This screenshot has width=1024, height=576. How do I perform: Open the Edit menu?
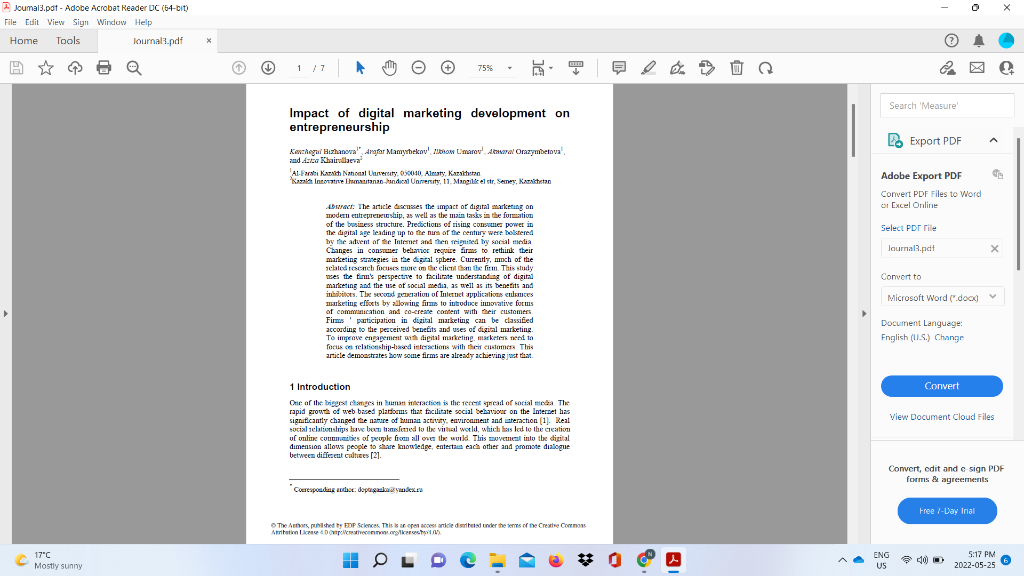(31, 21)
